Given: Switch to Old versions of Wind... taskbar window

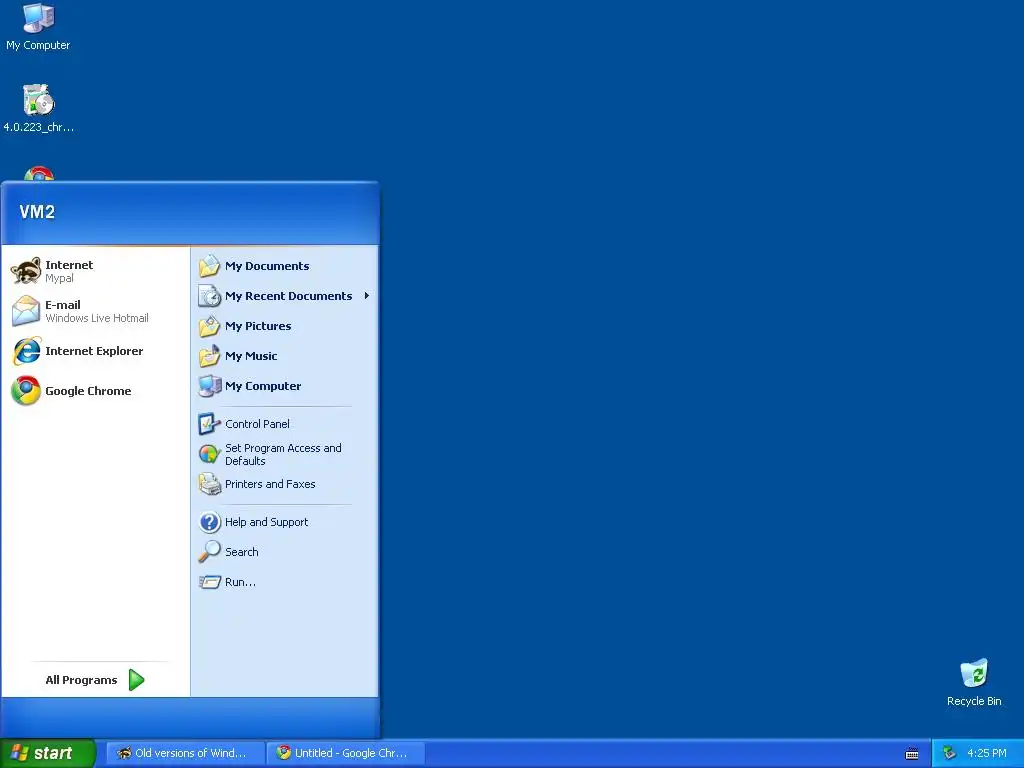Looking at the screenshot, I should [185, 753].
